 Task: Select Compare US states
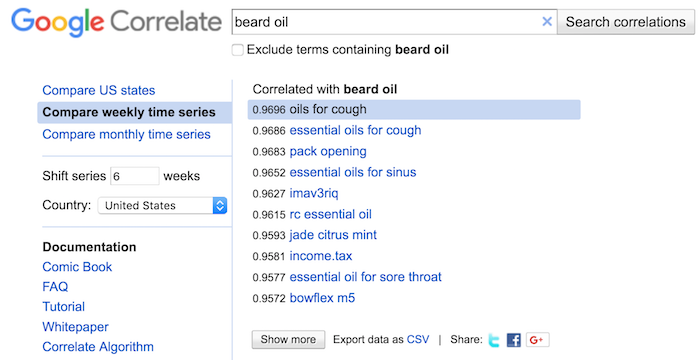(99, 90)
